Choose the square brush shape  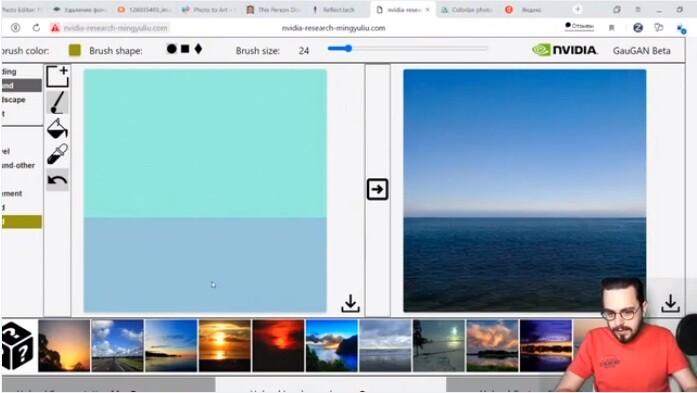(185, 49)
